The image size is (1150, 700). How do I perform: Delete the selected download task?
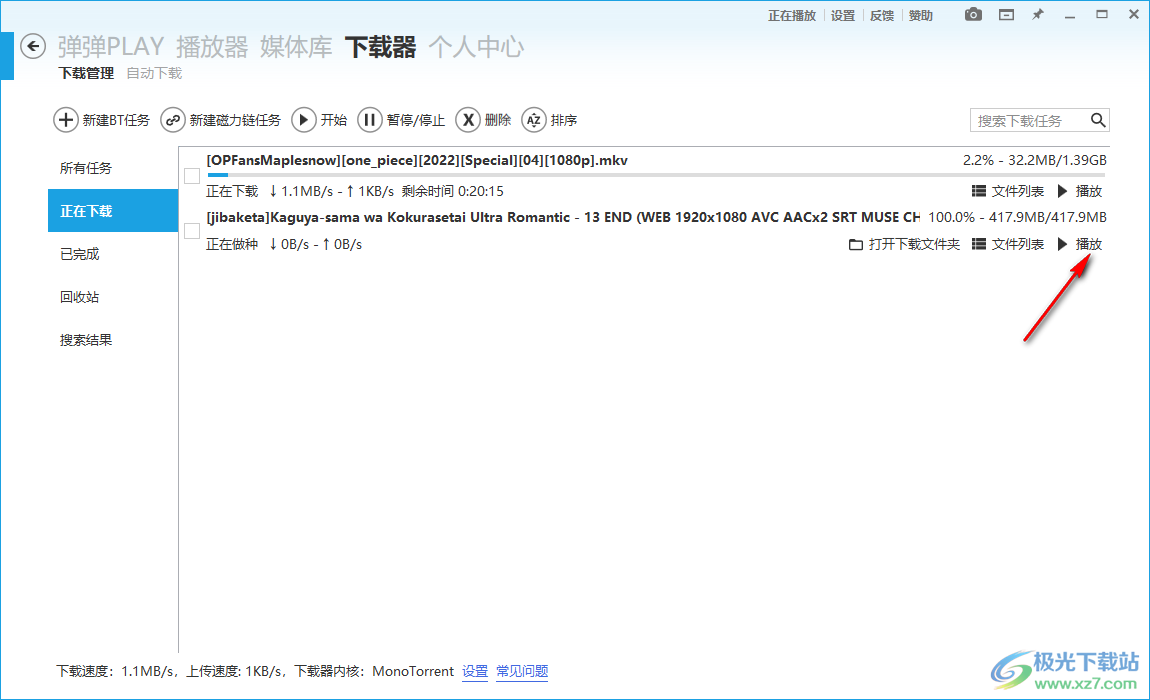click(483, 120)
